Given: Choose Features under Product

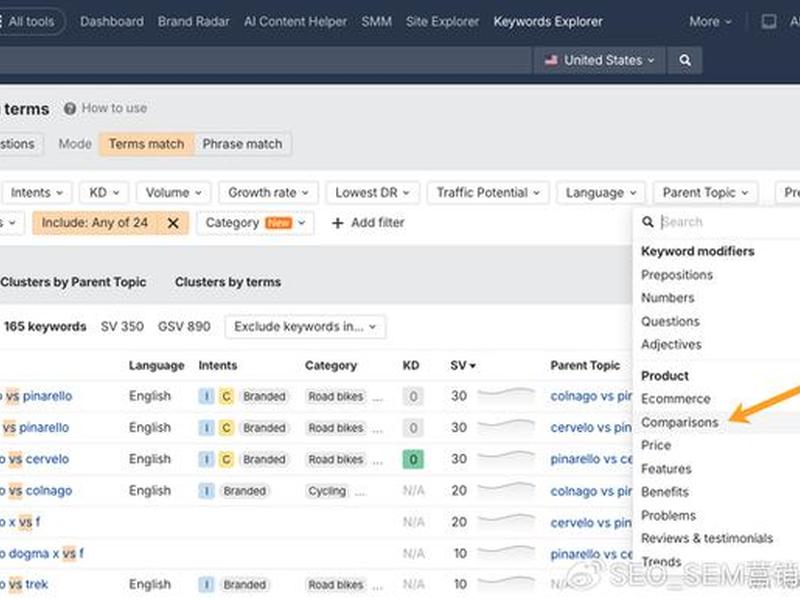Looking at the screenshot, I should [666, 469].
